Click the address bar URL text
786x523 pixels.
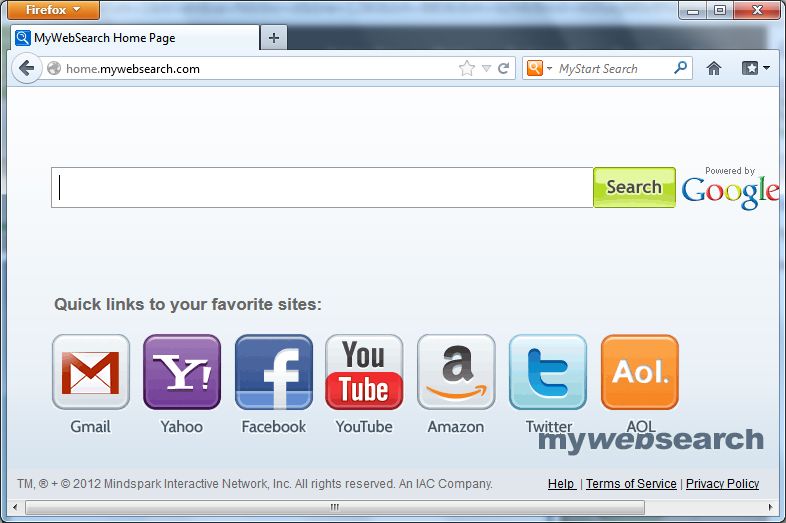(x=133, y=69)
